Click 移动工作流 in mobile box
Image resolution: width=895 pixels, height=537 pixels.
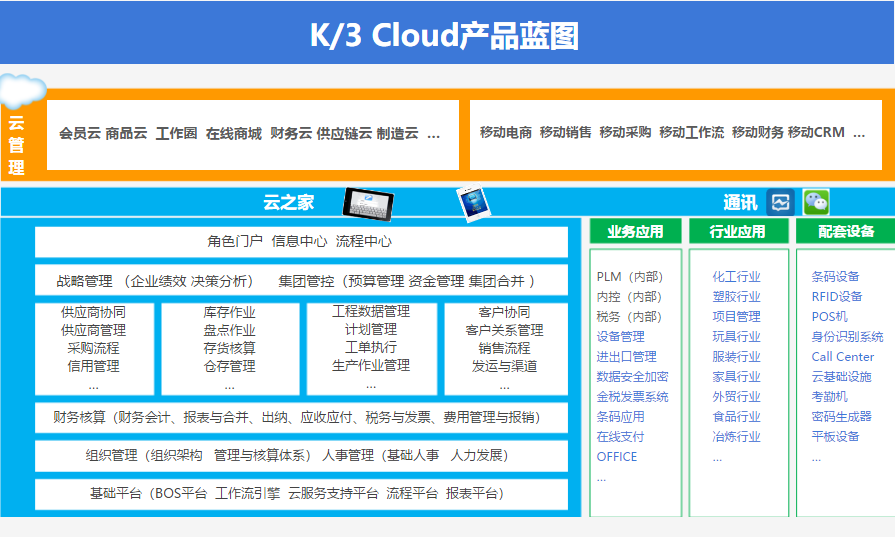point(691,132)
